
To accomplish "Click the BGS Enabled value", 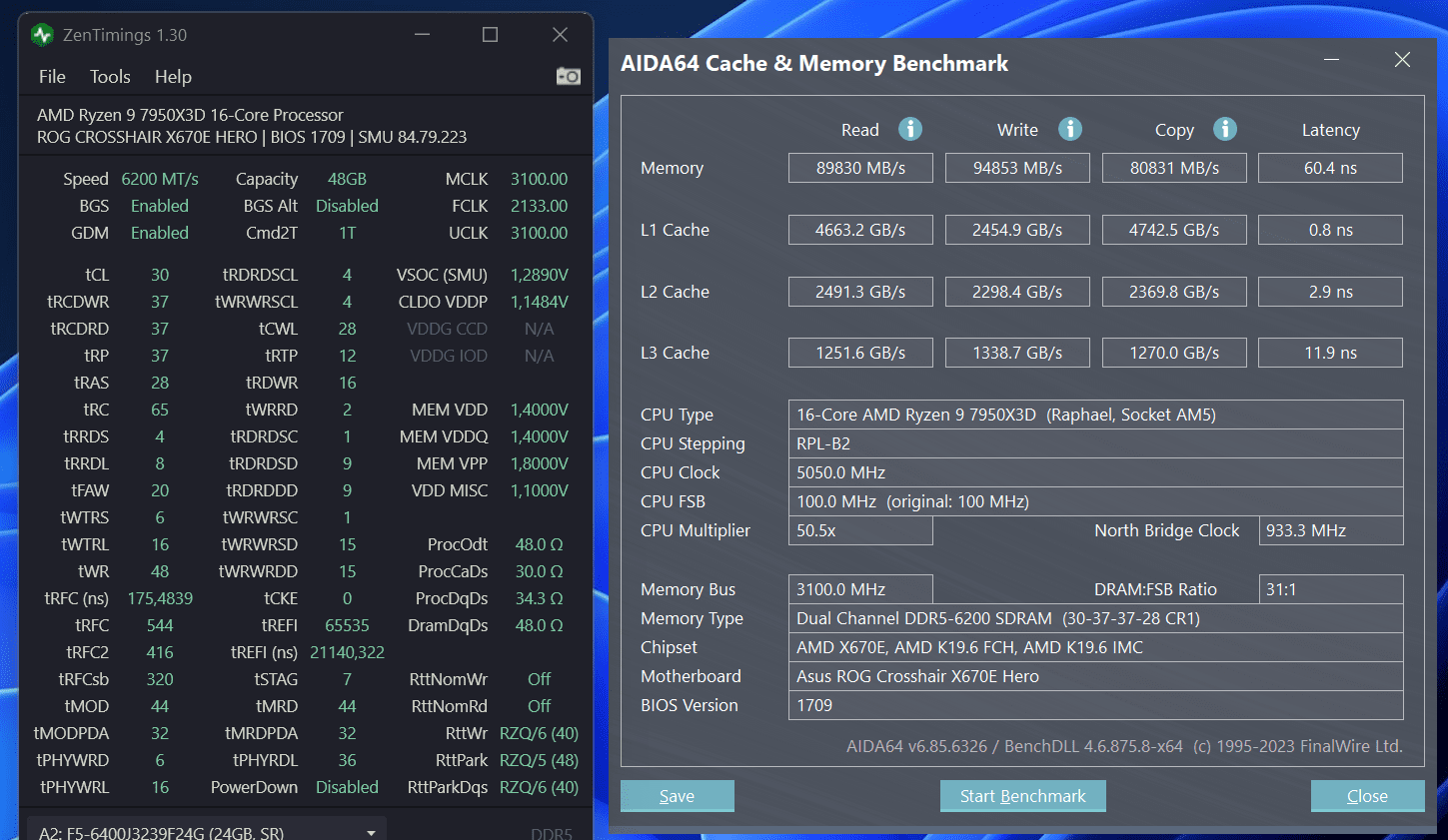I will (160, 206).
